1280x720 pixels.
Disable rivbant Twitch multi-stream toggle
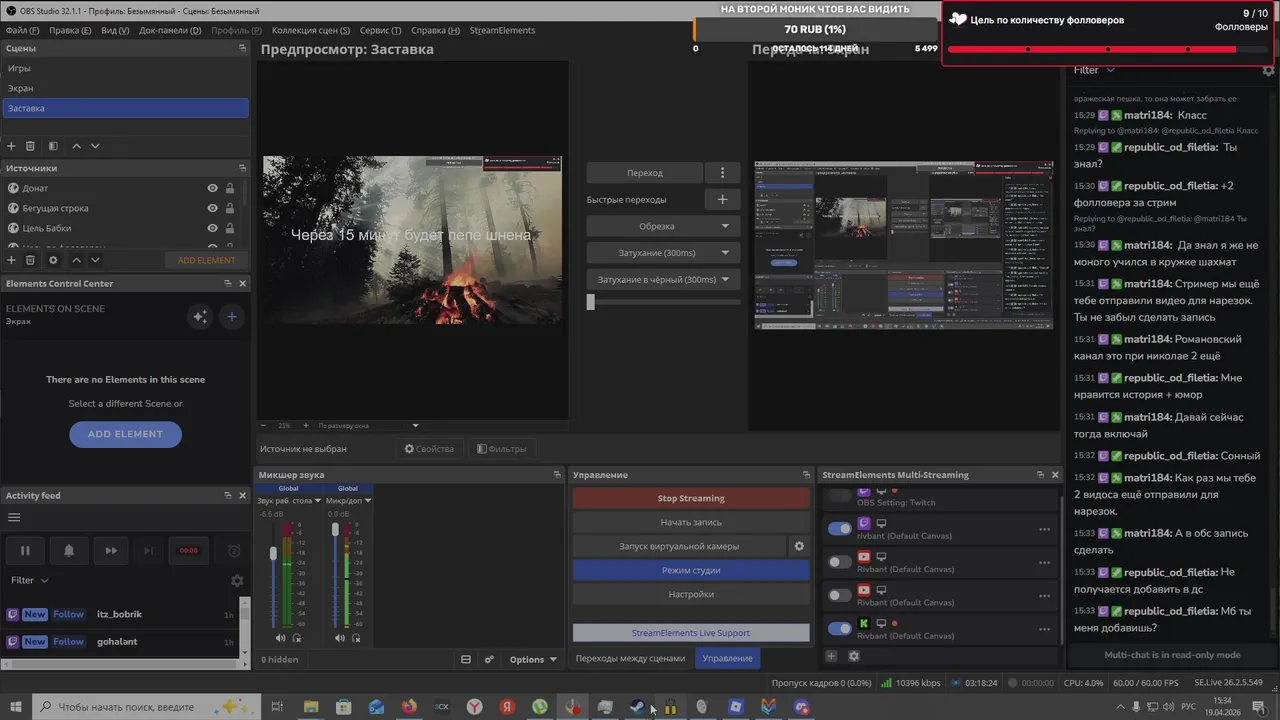tap(840, 528)
